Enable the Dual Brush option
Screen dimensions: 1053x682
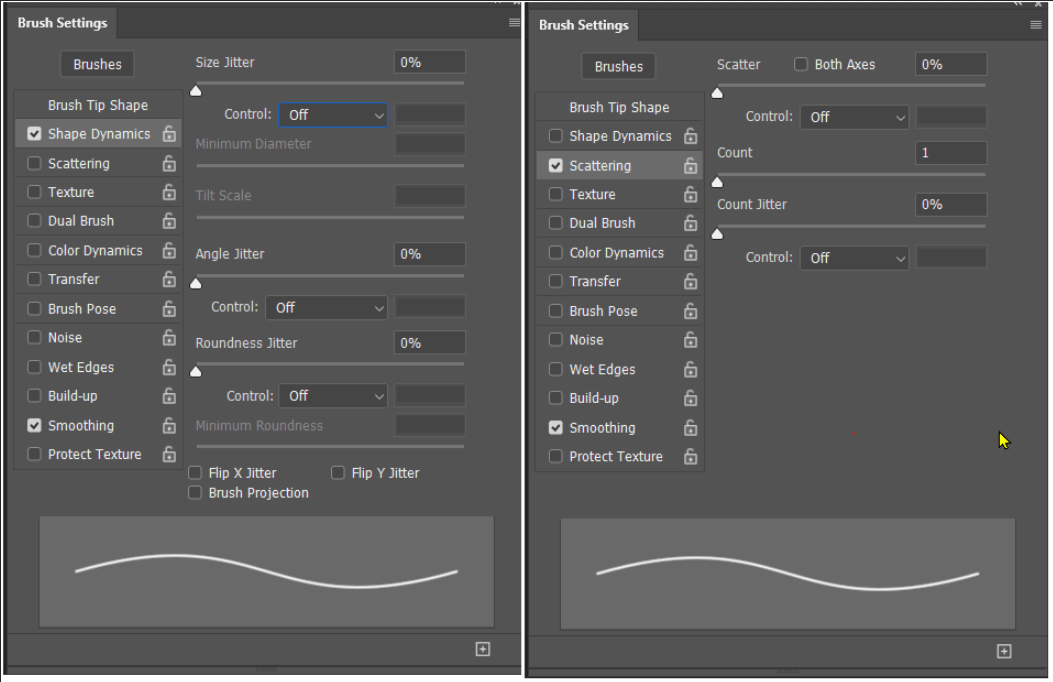[x=34, y=221]
